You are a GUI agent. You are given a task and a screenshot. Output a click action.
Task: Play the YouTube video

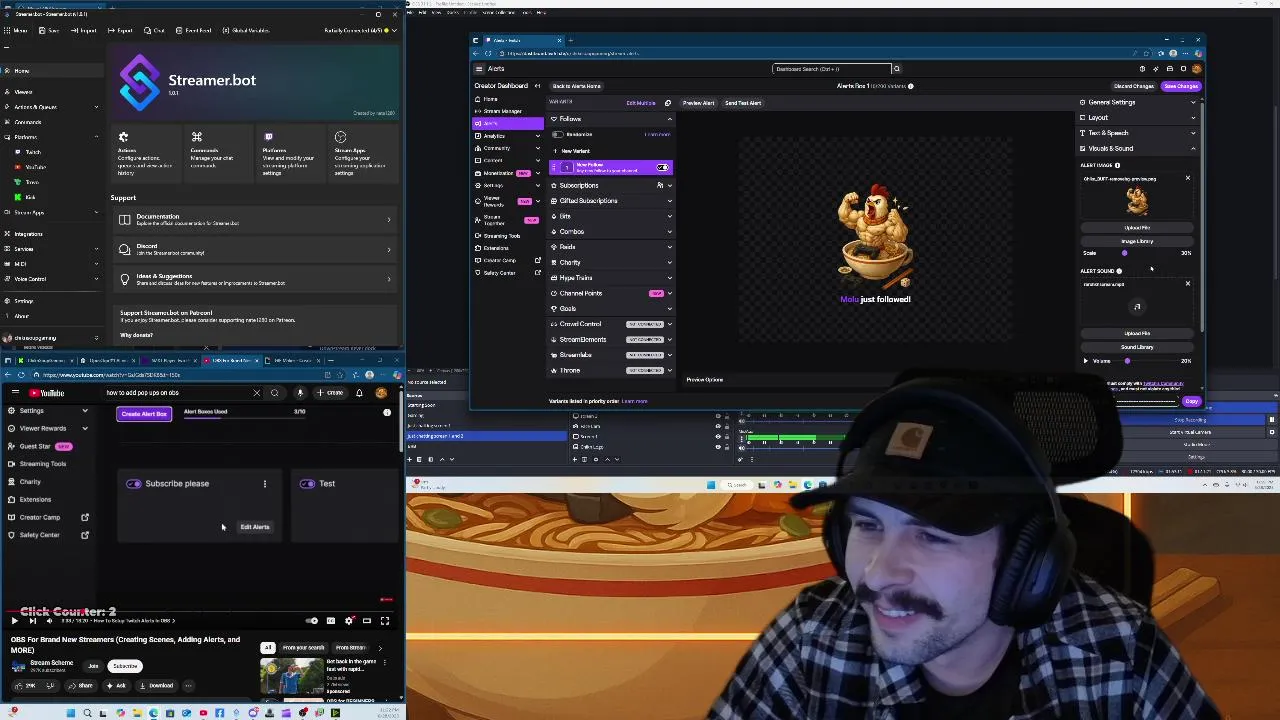pos(14,621)
